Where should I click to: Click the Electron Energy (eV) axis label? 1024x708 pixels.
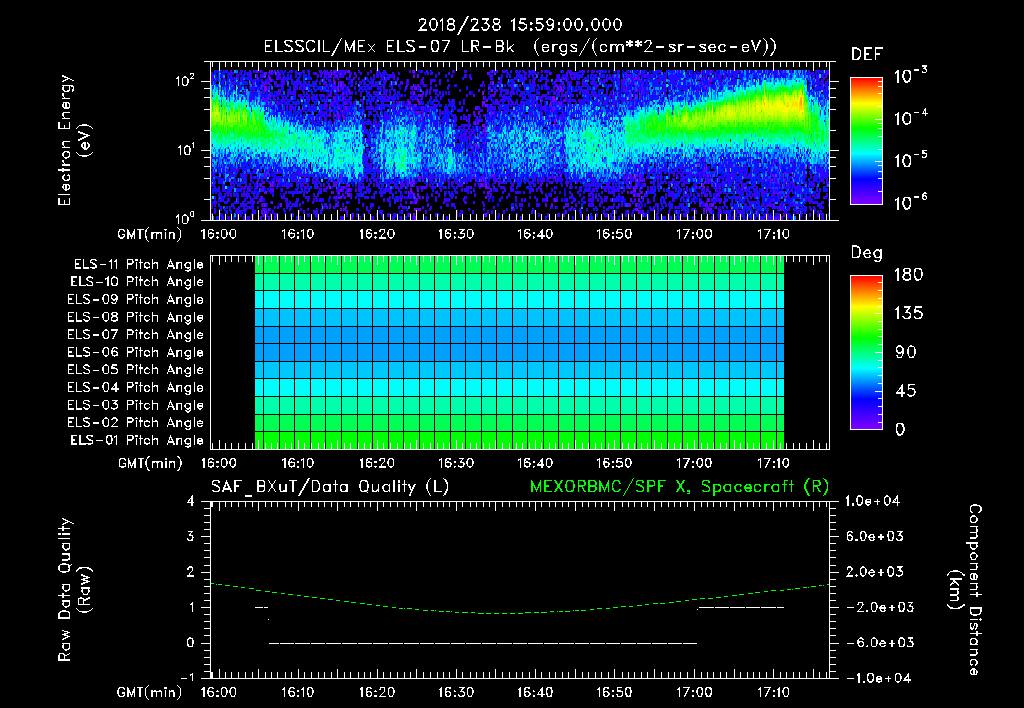(x=74, y=140)
